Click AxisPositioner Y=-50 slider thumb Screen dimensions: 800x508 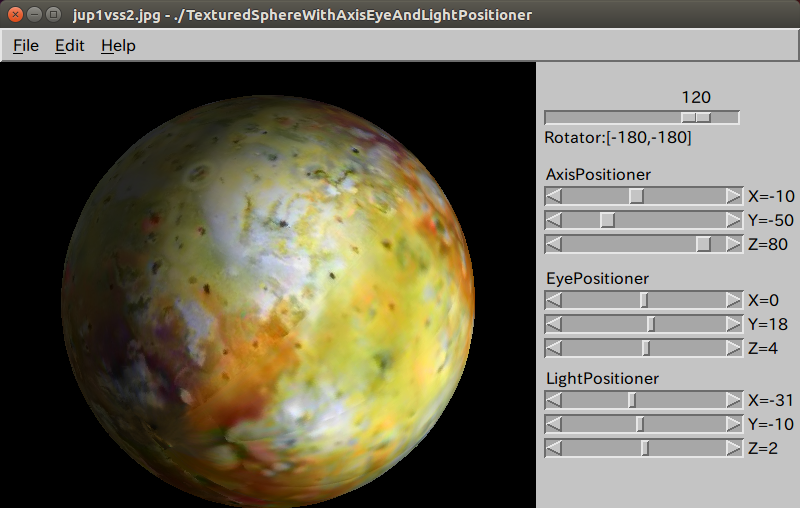607,220
